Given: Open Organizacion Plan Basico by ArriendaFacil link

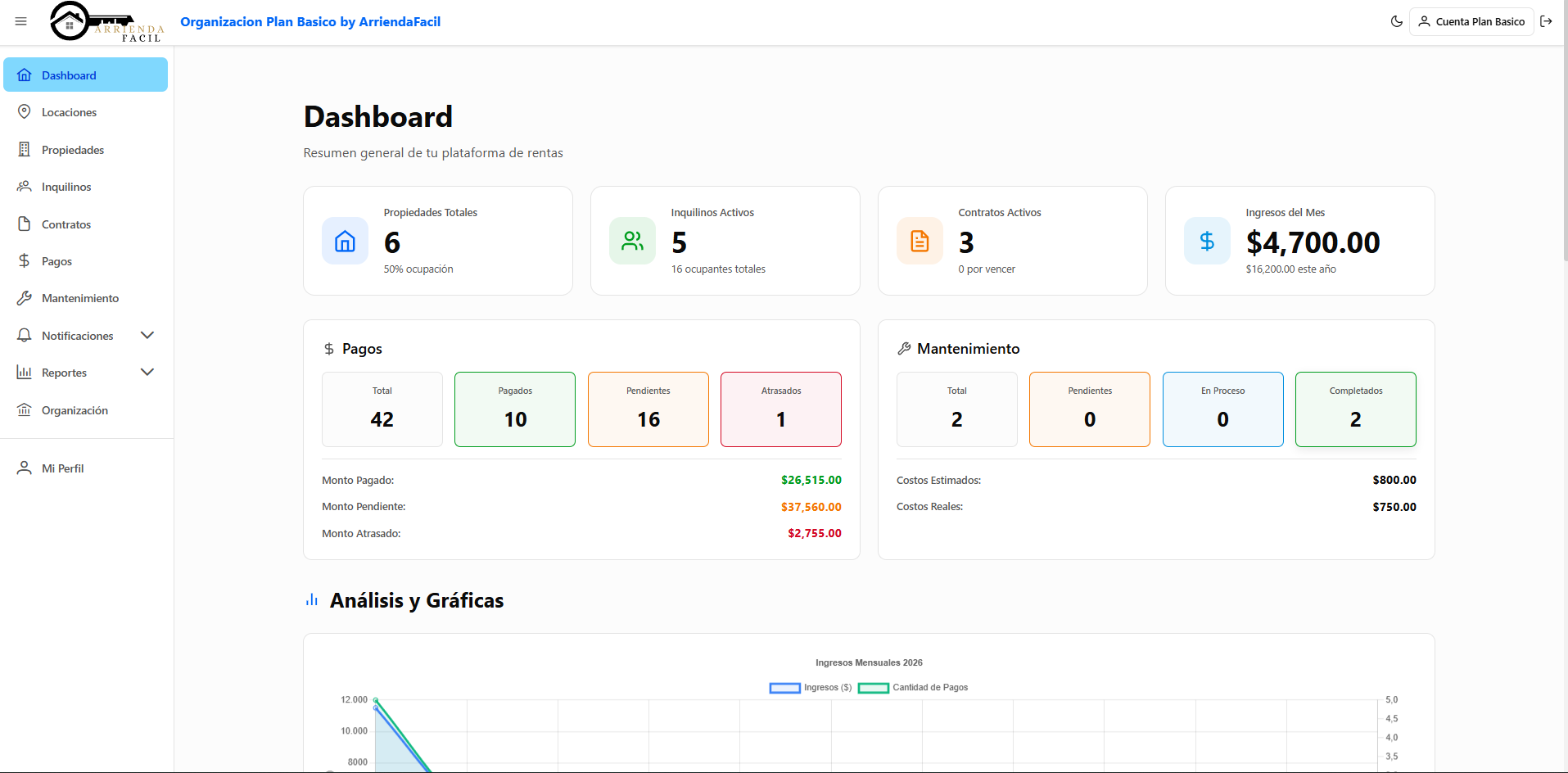Looking at the screenshot, I should coord(310,21).
